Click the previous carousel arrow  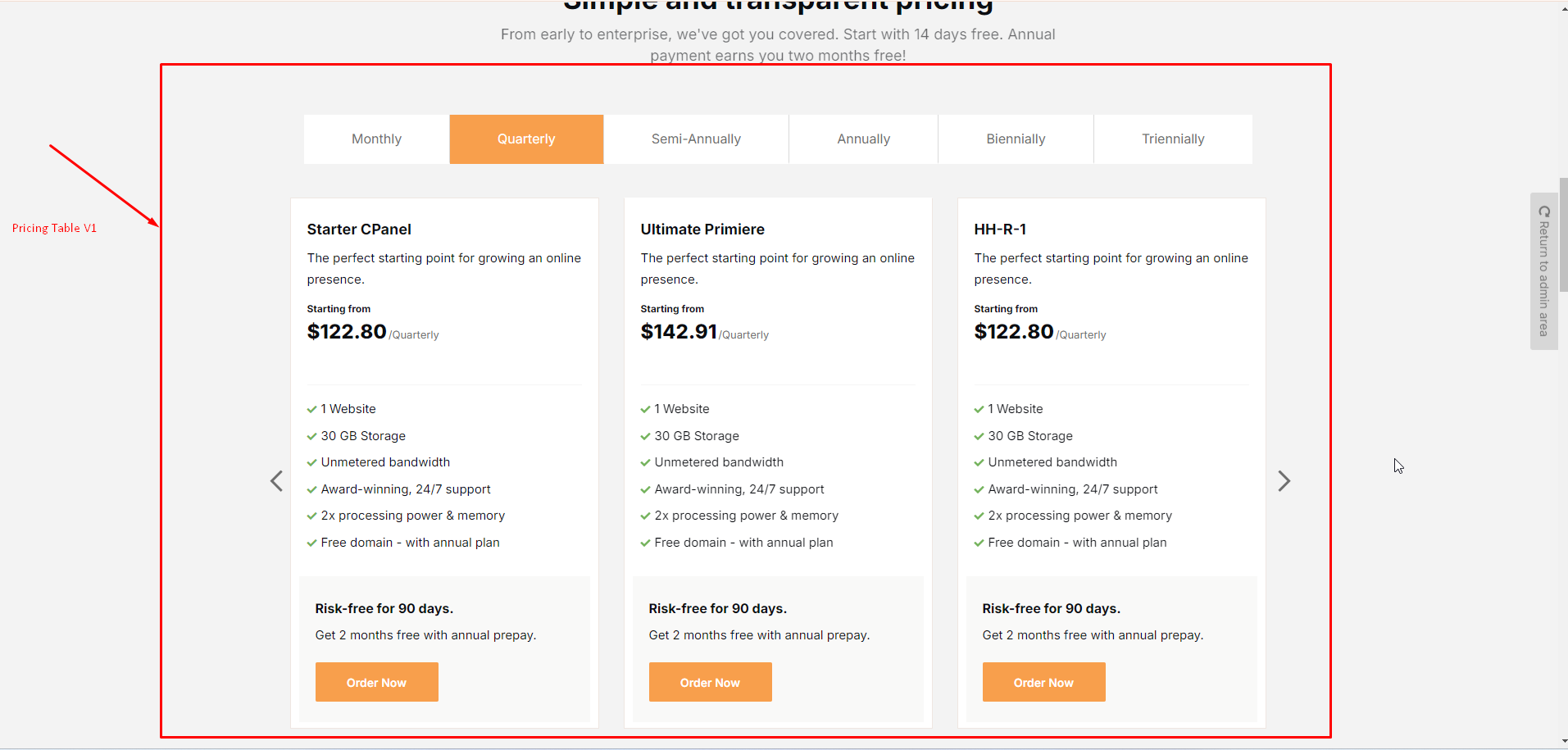[x=277, y=481]
